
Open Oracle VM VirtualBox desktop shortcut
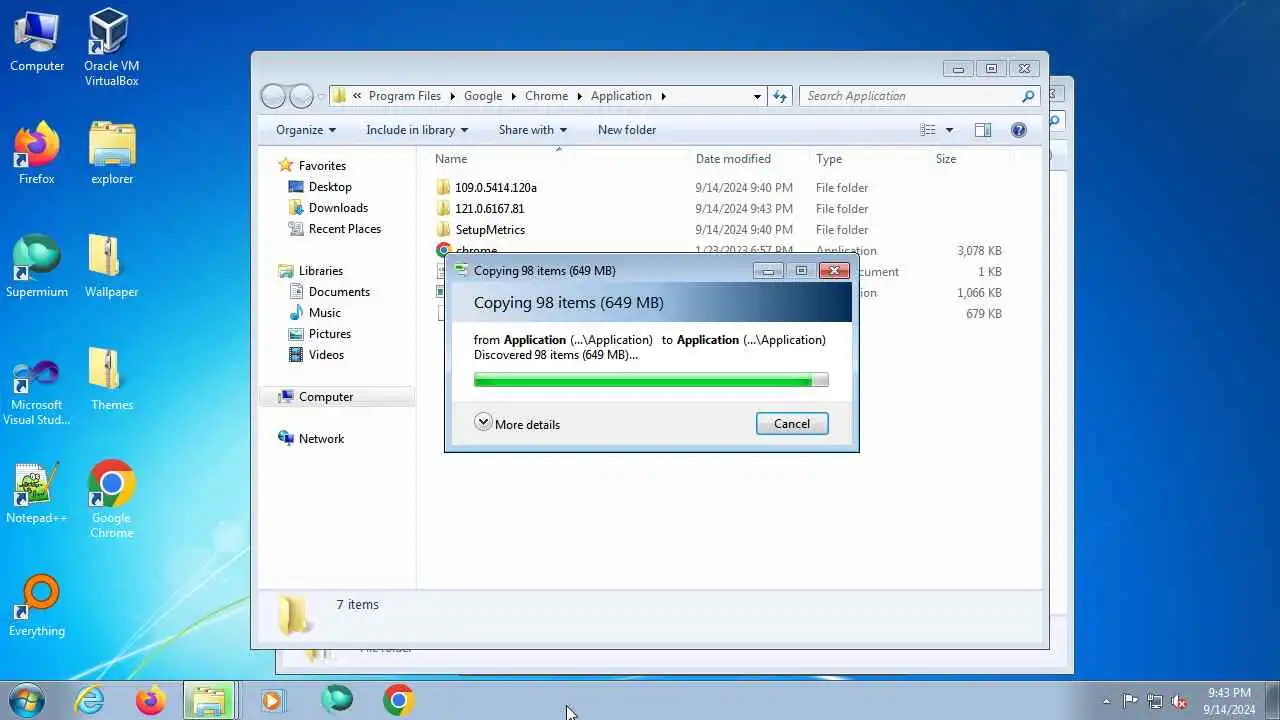point(111,47)
